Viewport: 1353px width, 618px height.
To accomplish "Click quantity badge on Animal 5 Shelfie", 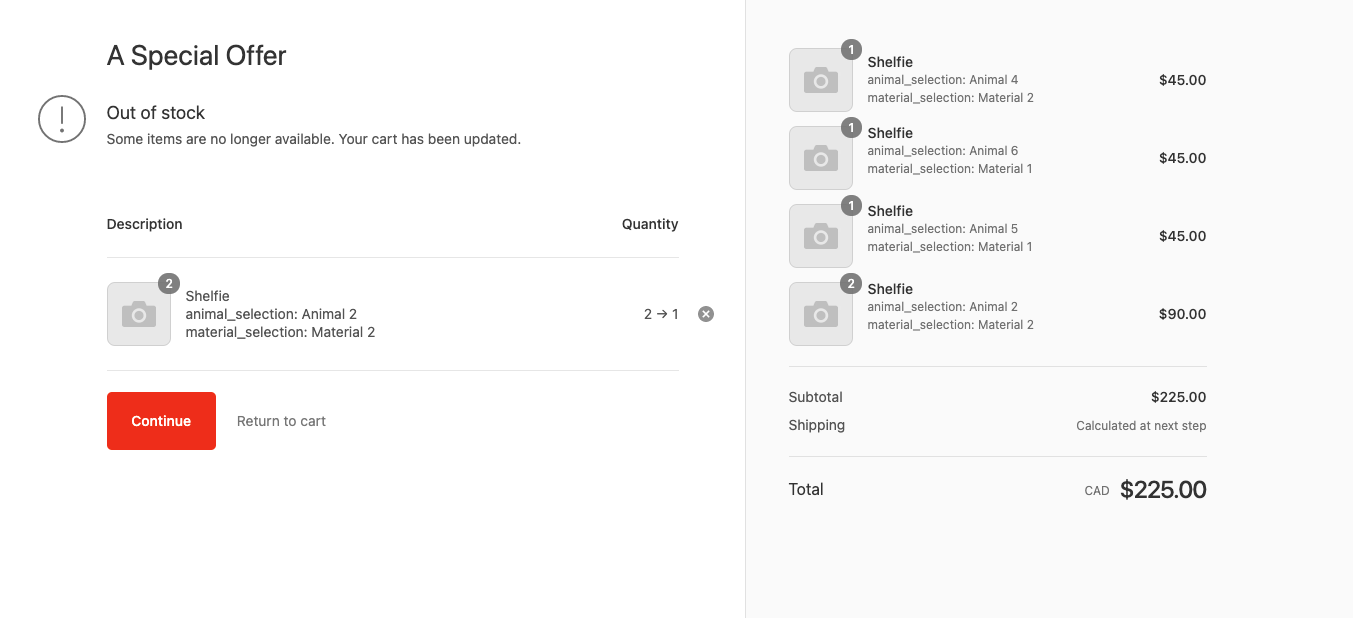I will pos(851,206).
